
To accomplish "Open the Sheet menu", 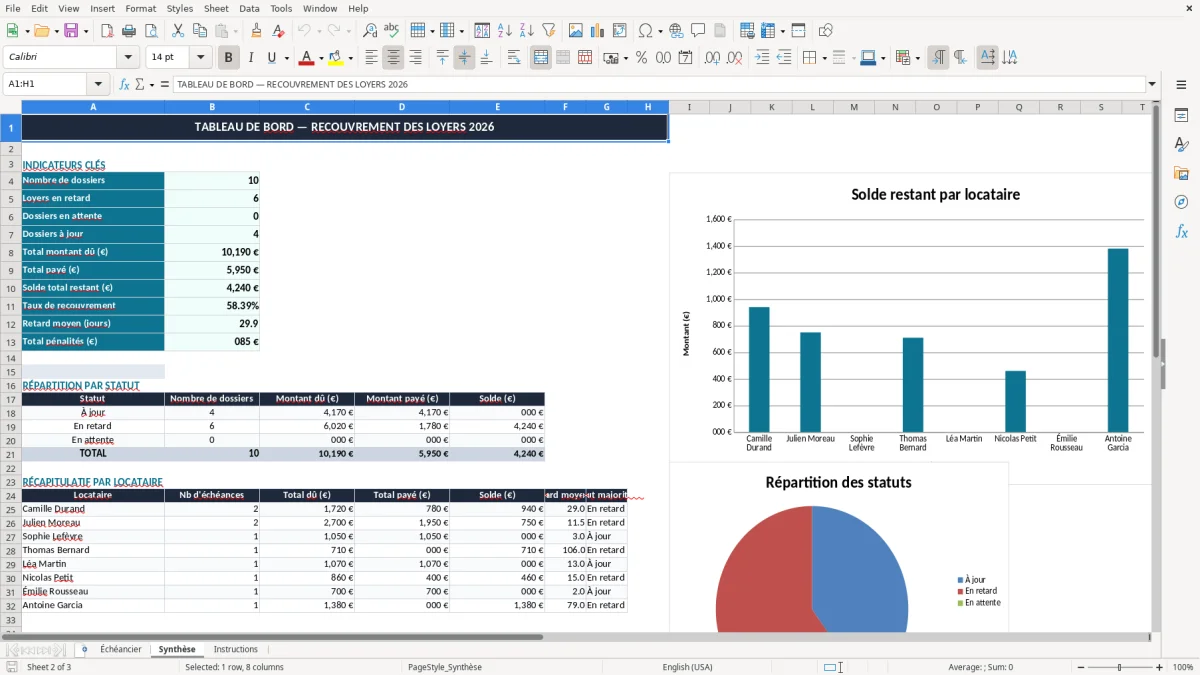I will pos(216,8).
